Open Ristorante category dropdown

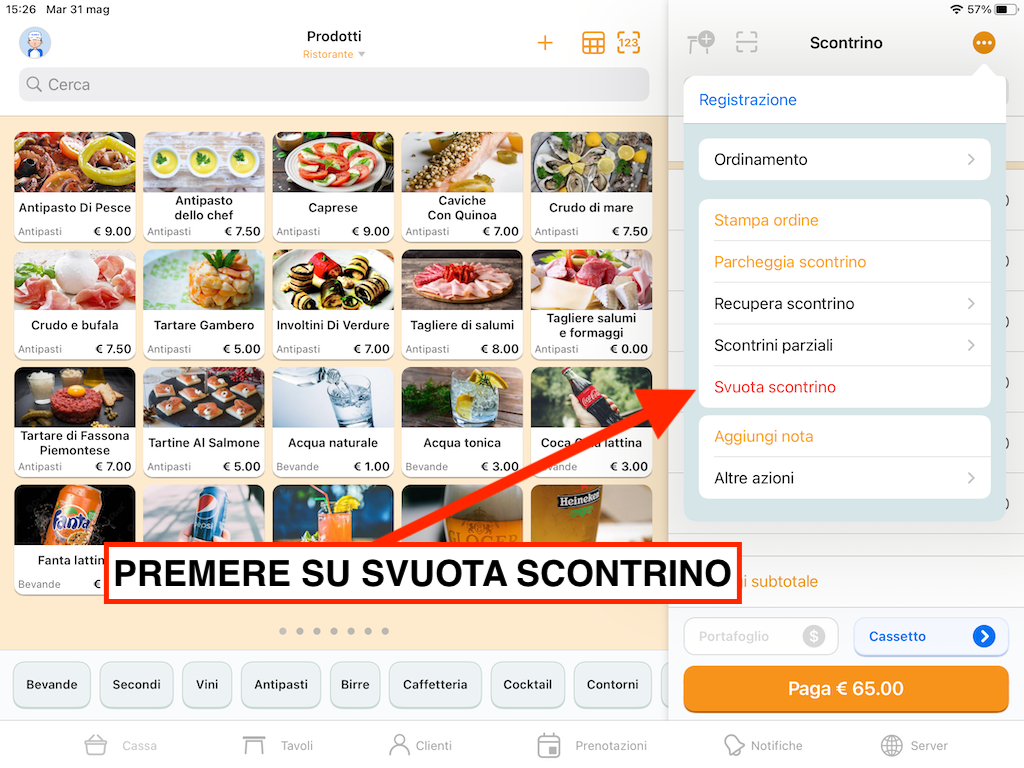[334, 54]
